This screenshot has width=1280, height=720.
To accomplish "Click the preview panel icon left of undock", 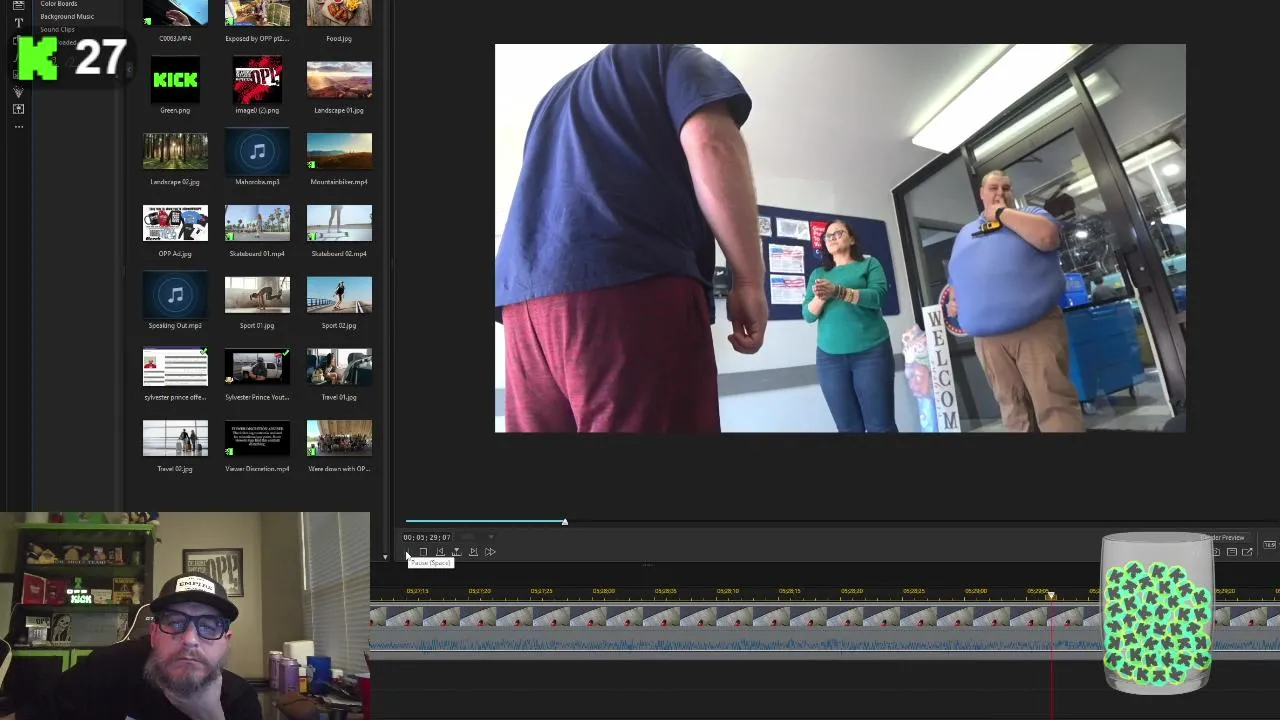I will tap(1232, 552).
